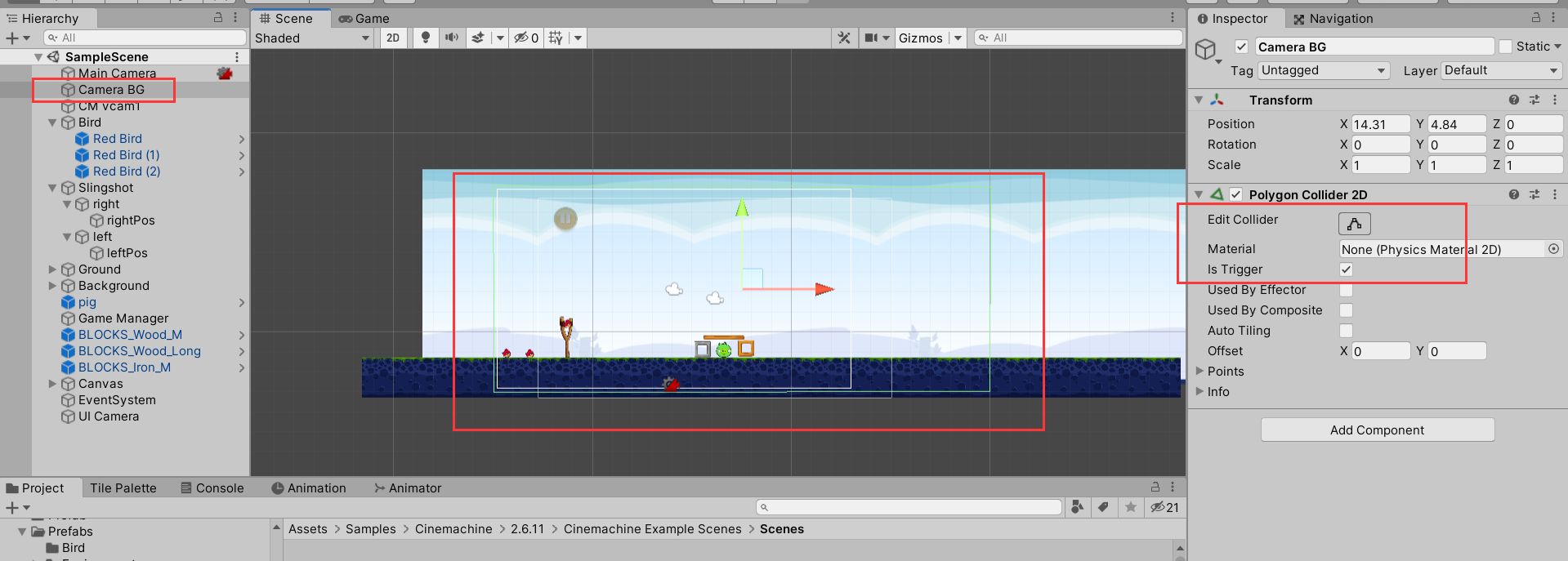Click Assets breadcrumb in Project path
Viewport: 1568px width, 561px height.
point(308,529)
